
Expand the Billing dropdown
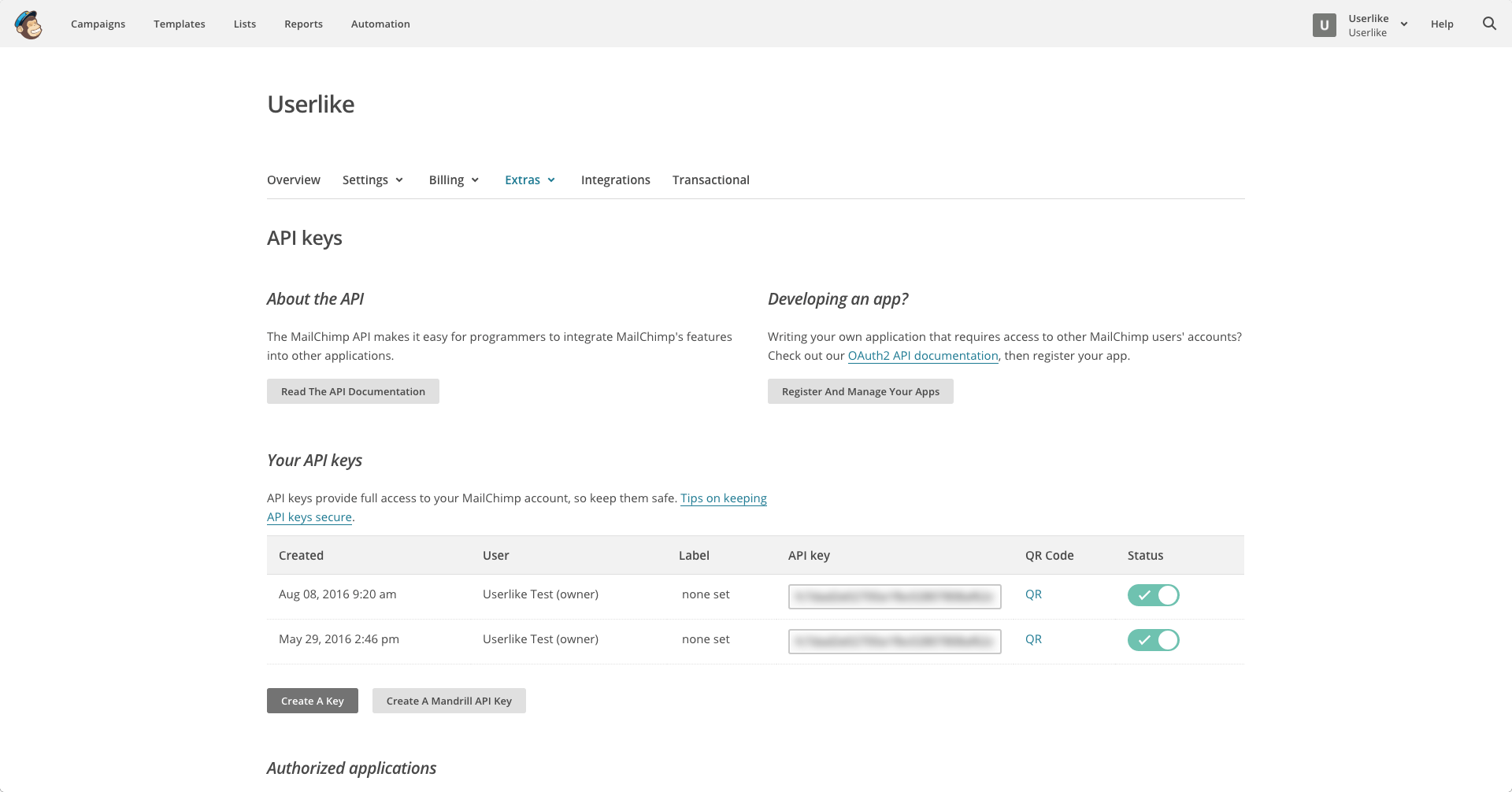point(454,180)
